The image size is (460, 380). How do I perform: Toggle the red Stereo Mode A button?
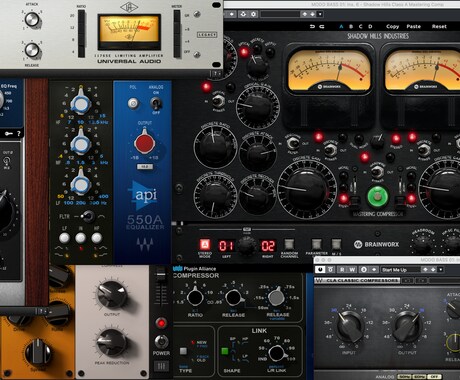coord(205,245)
